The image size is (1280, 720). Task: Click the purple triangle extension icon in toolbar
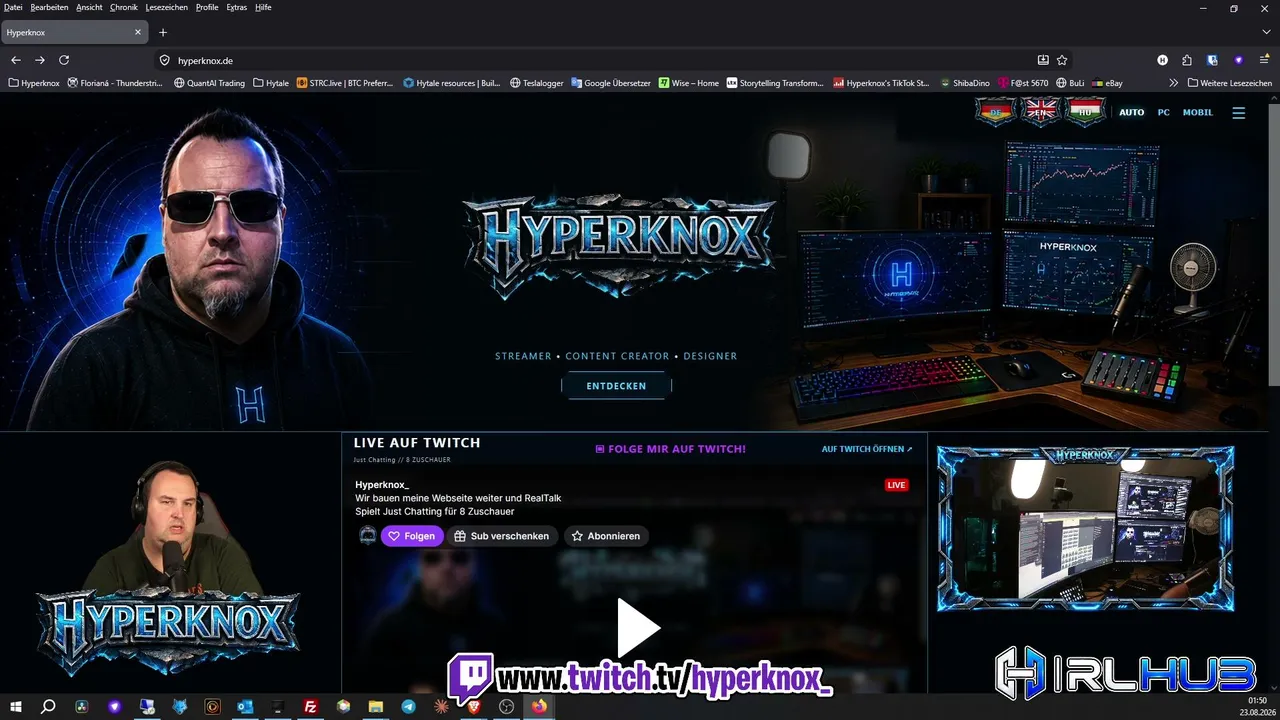pos(1238,60)
